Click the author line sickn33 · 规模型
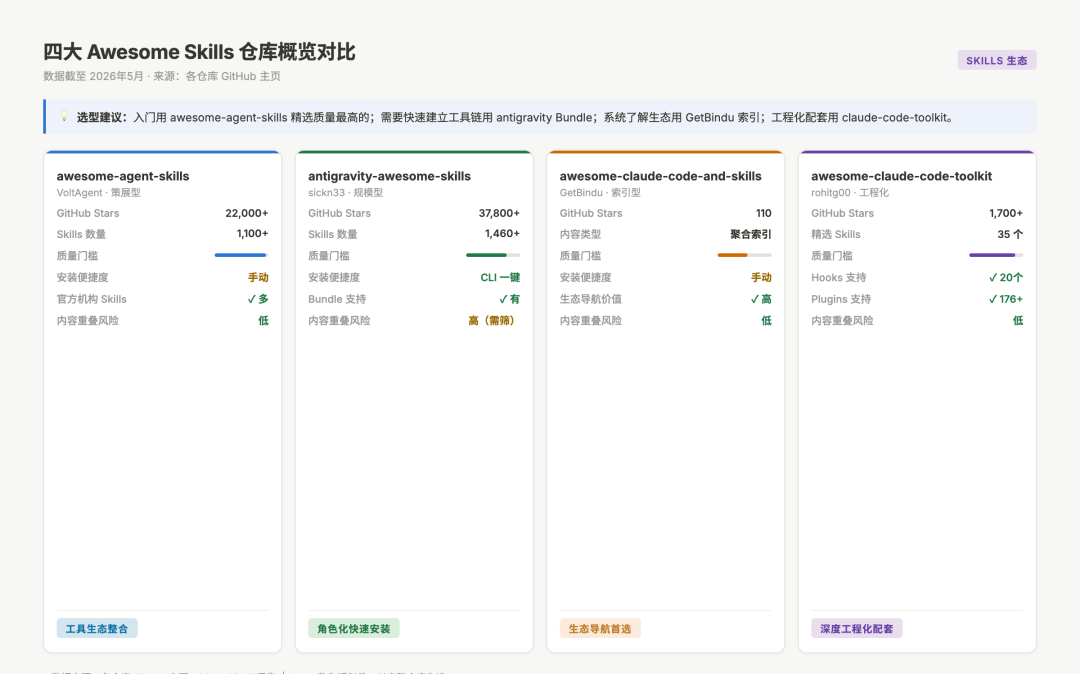Image resolution: width=1080 pixels, height=674 pixels. pos(345,193)
